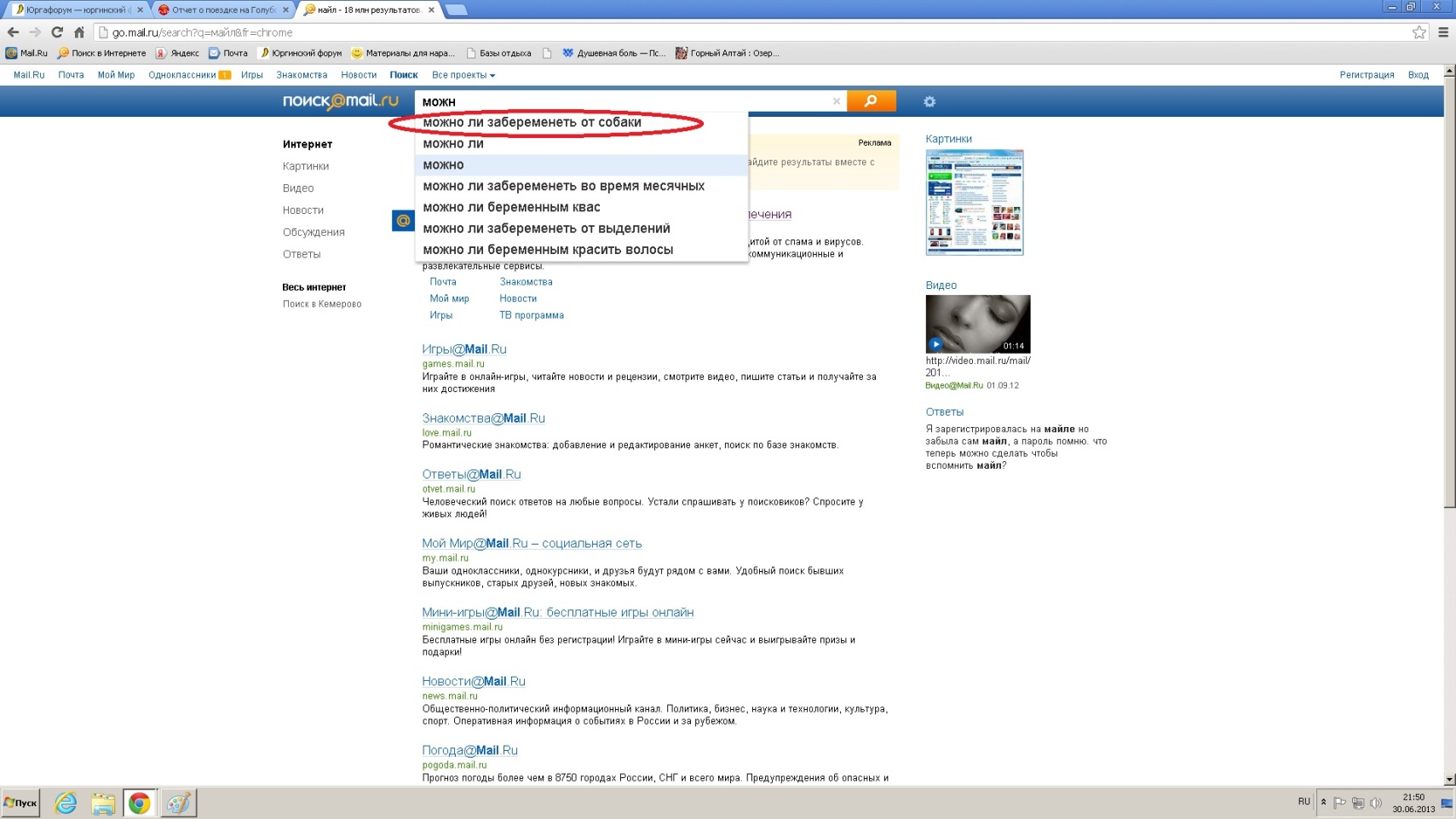Expand the 'Все проекты' dropdown

[x=463, y=75]
